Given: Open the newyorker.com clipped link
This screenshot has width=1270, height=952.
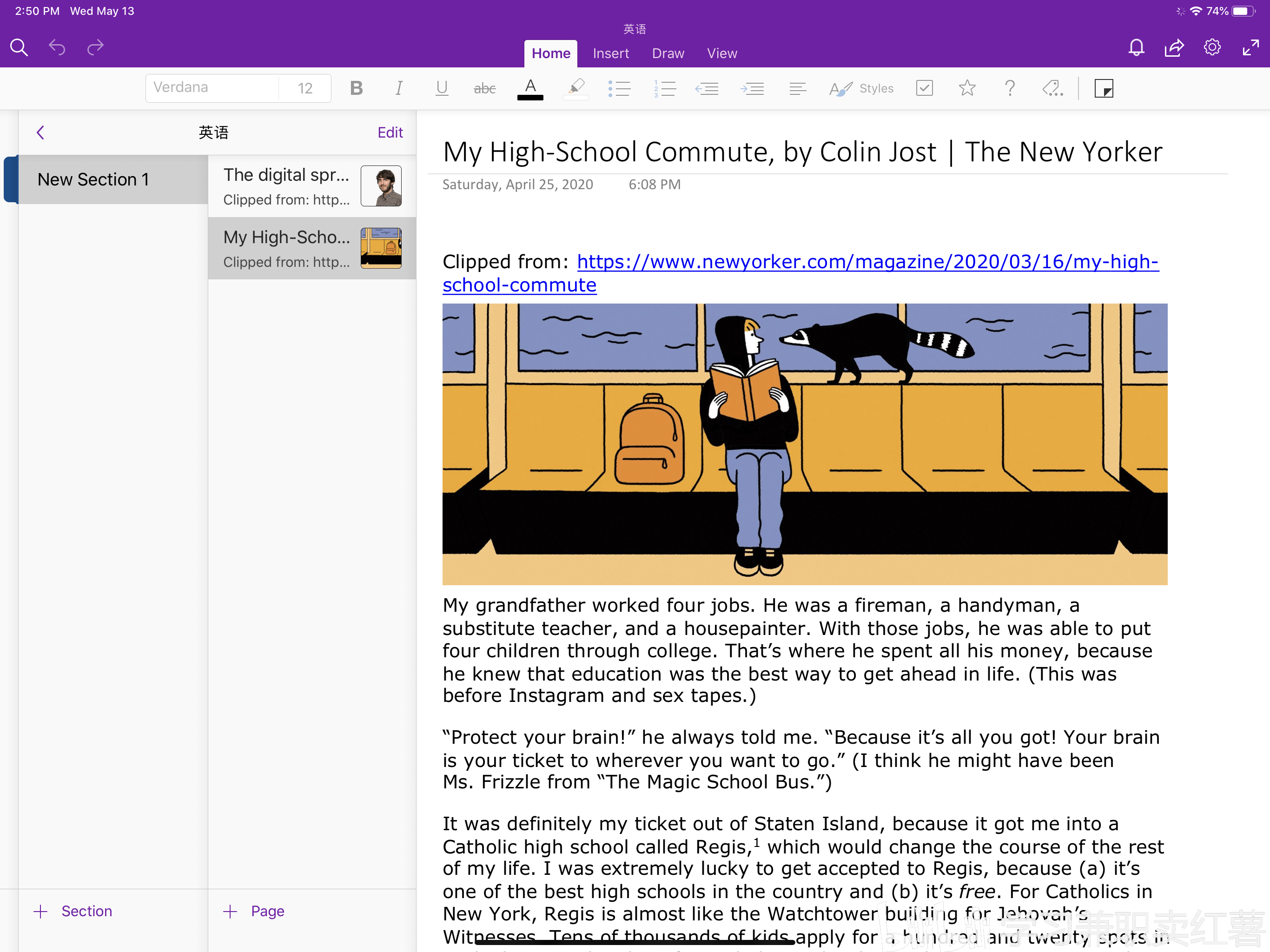Looking at the screenshot, I should (x=801, y=273).
